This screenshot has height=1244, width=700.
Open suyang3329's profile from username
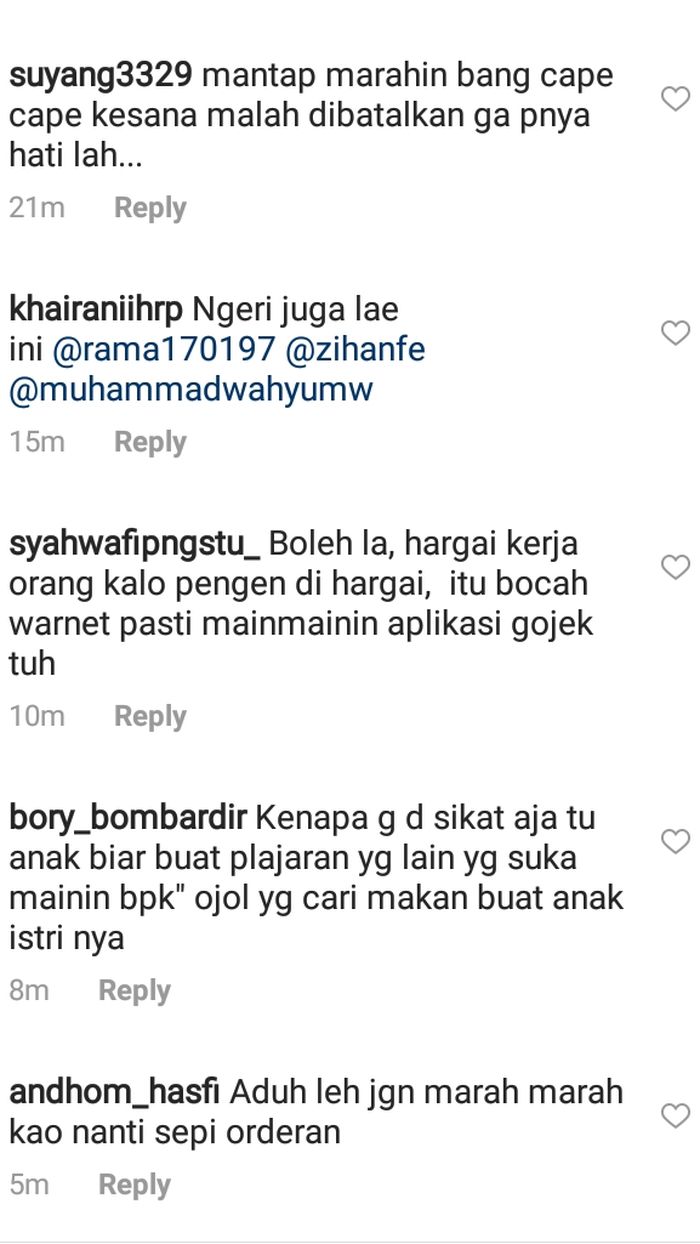tap(101, 77)
